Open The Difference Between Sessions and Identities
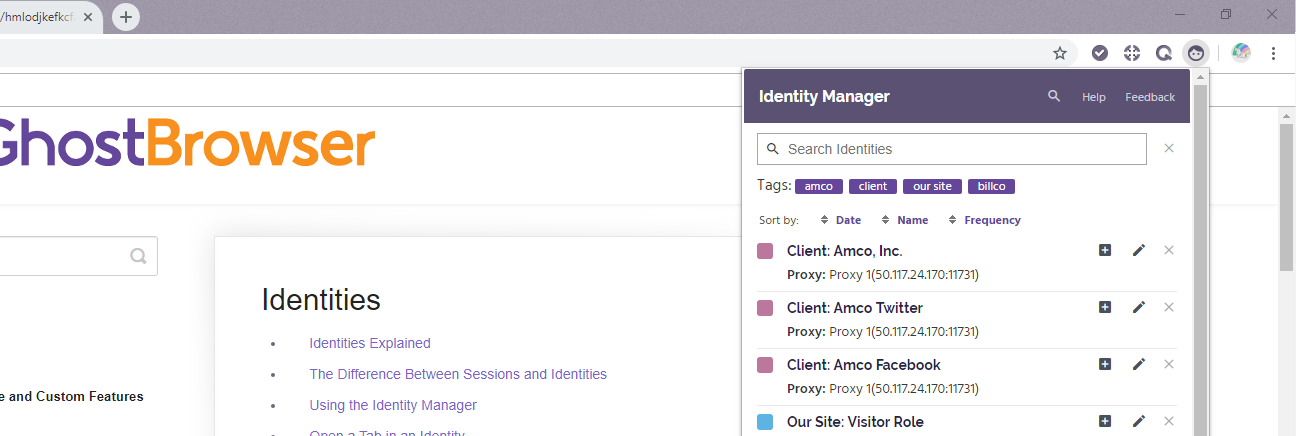 [458, 374]
